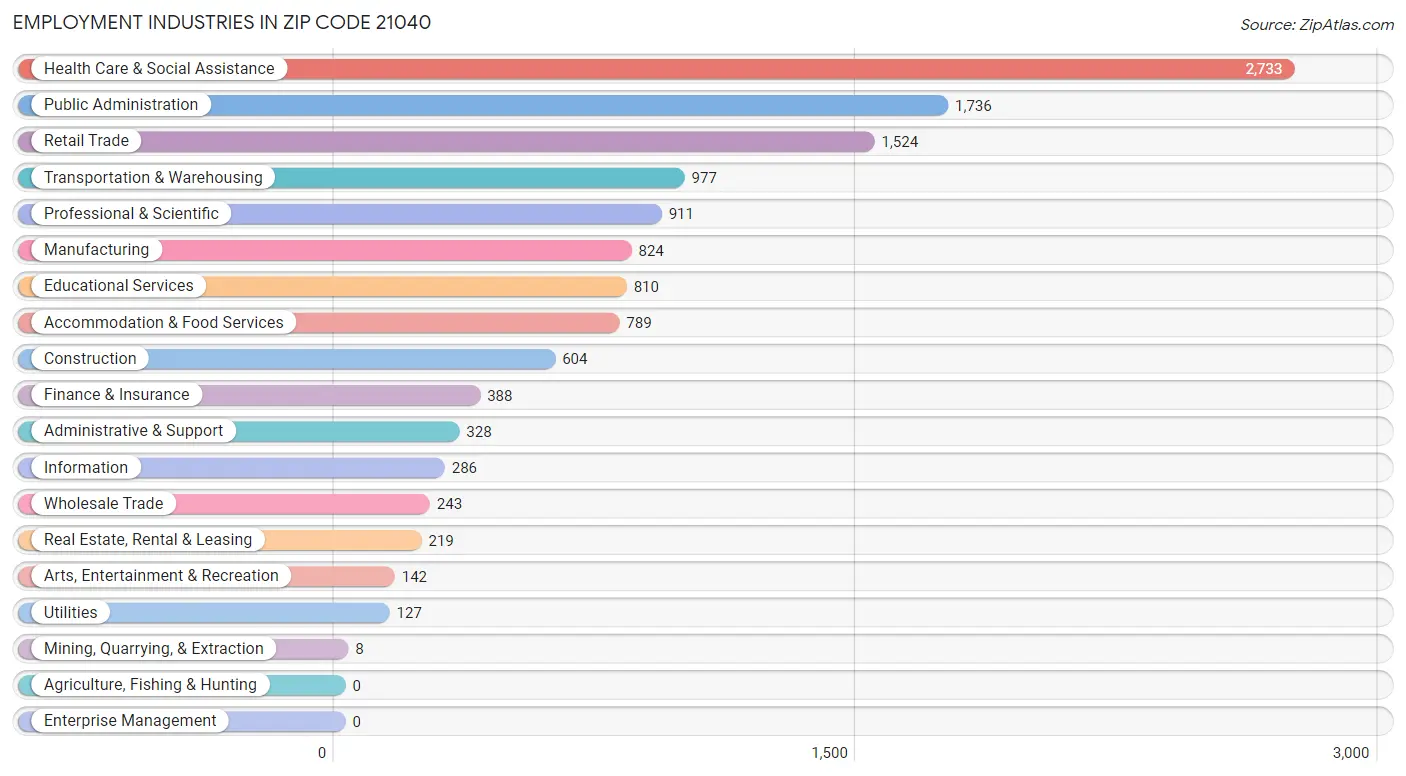Click the Construction label
This screenshot has width=1406, height=776.
pos(90,359)
